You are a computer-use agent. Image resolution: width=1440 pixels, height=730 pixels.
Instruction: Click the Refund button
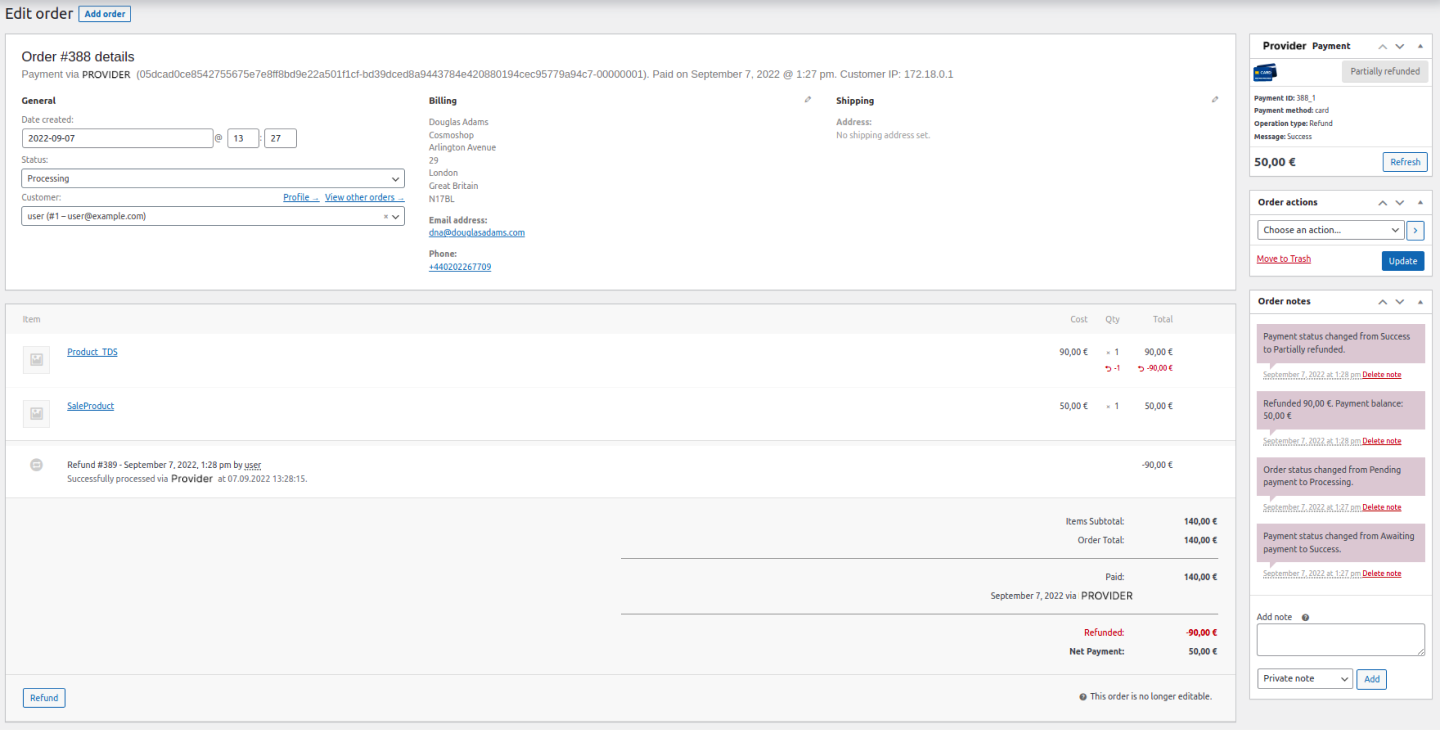pyautogui.click(x=44, y=697)
